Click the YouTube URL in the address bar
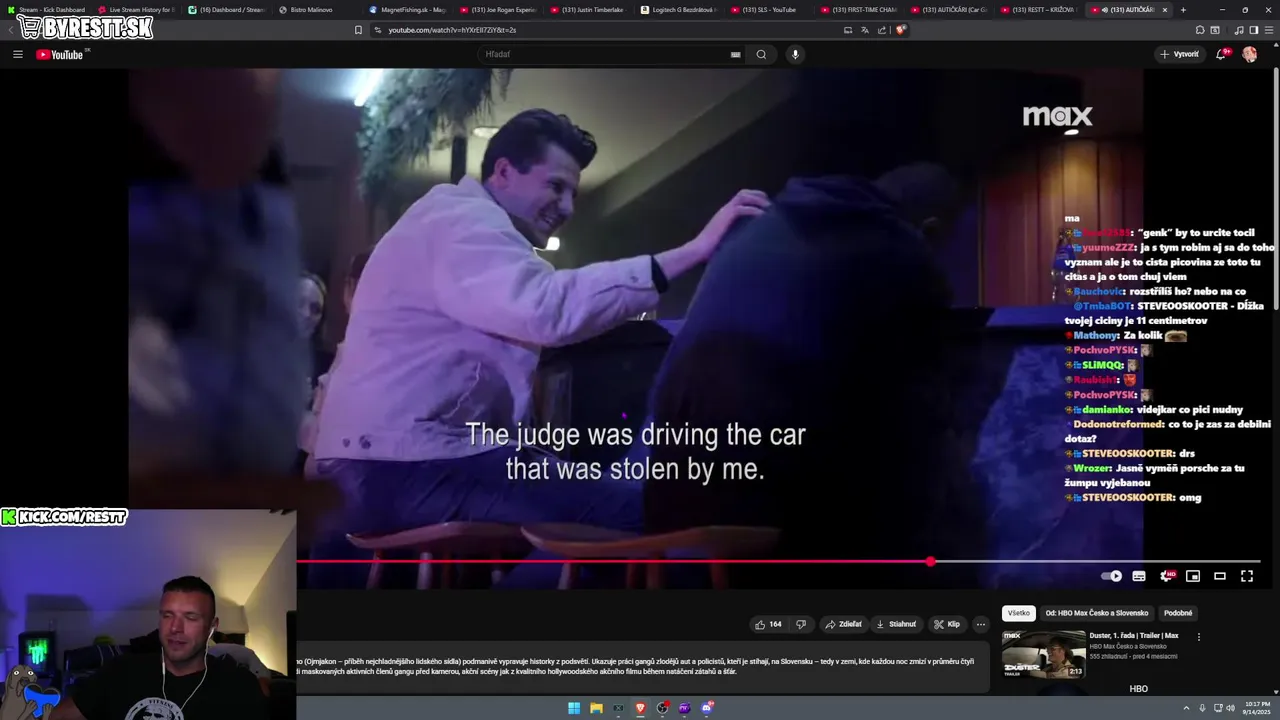The image size is (1280, 720). (x=452, y=30)
